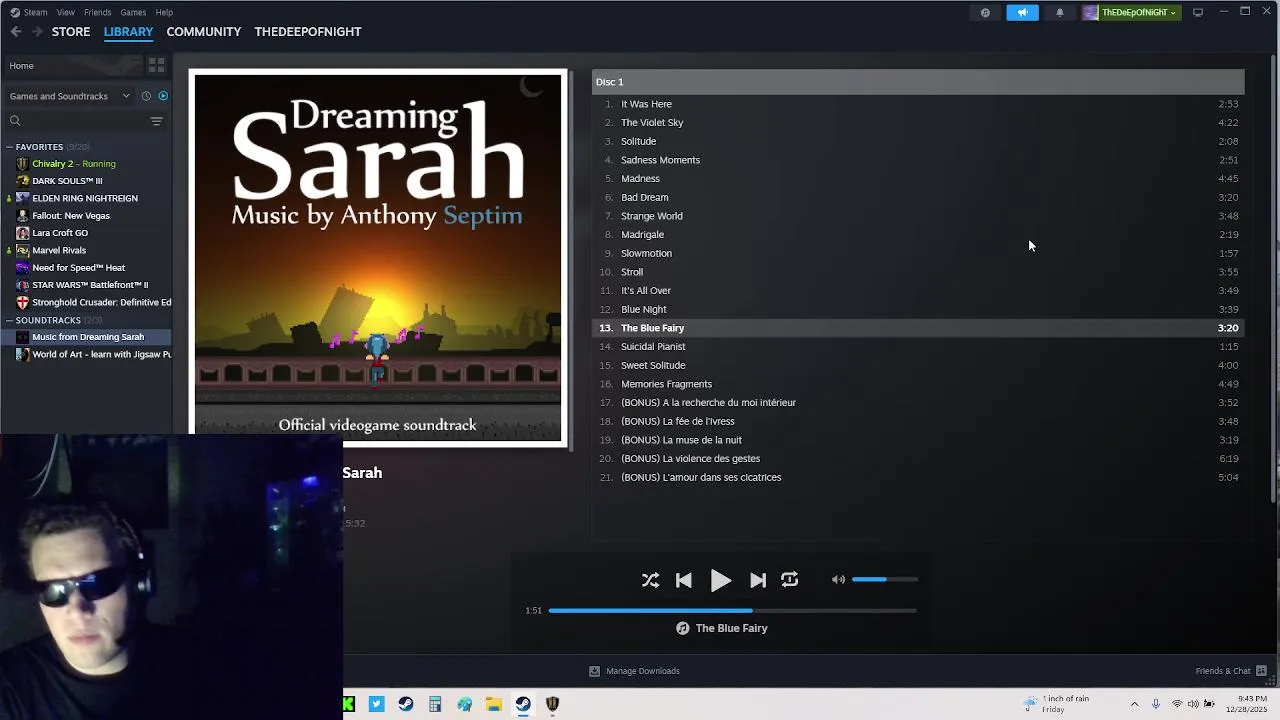1280x720 pixels.
Task: Skip to the previous track
Action: [684, 580]
